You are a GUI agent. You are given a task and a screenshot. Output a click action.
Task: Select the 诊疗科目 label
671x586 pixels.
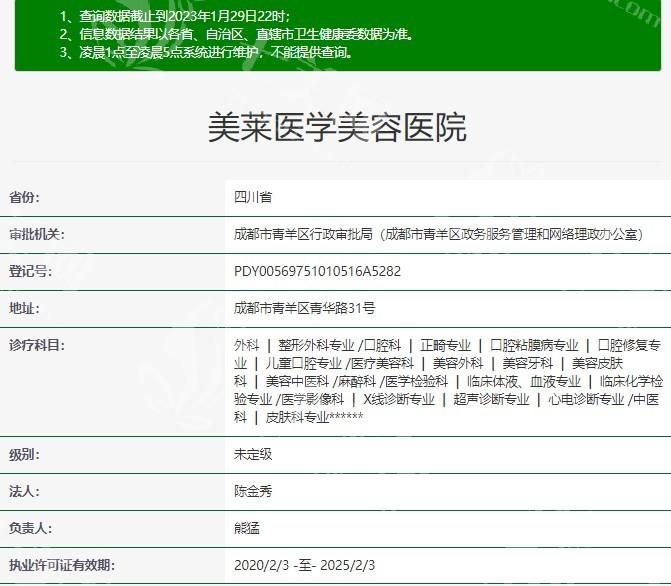coord(36,345)
